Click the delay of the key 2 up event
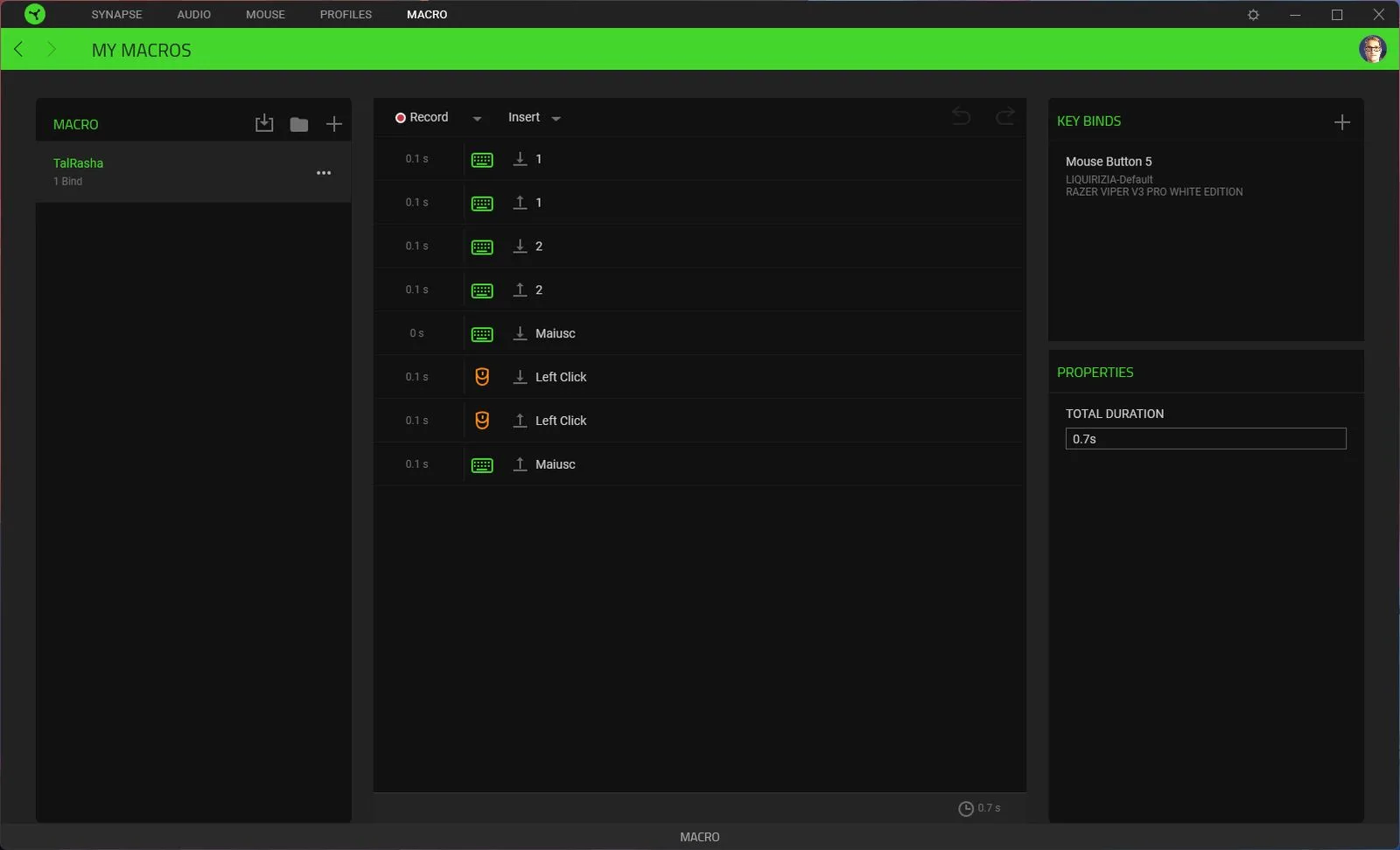This screenshot has height=850, width=1400. [416, 290]
